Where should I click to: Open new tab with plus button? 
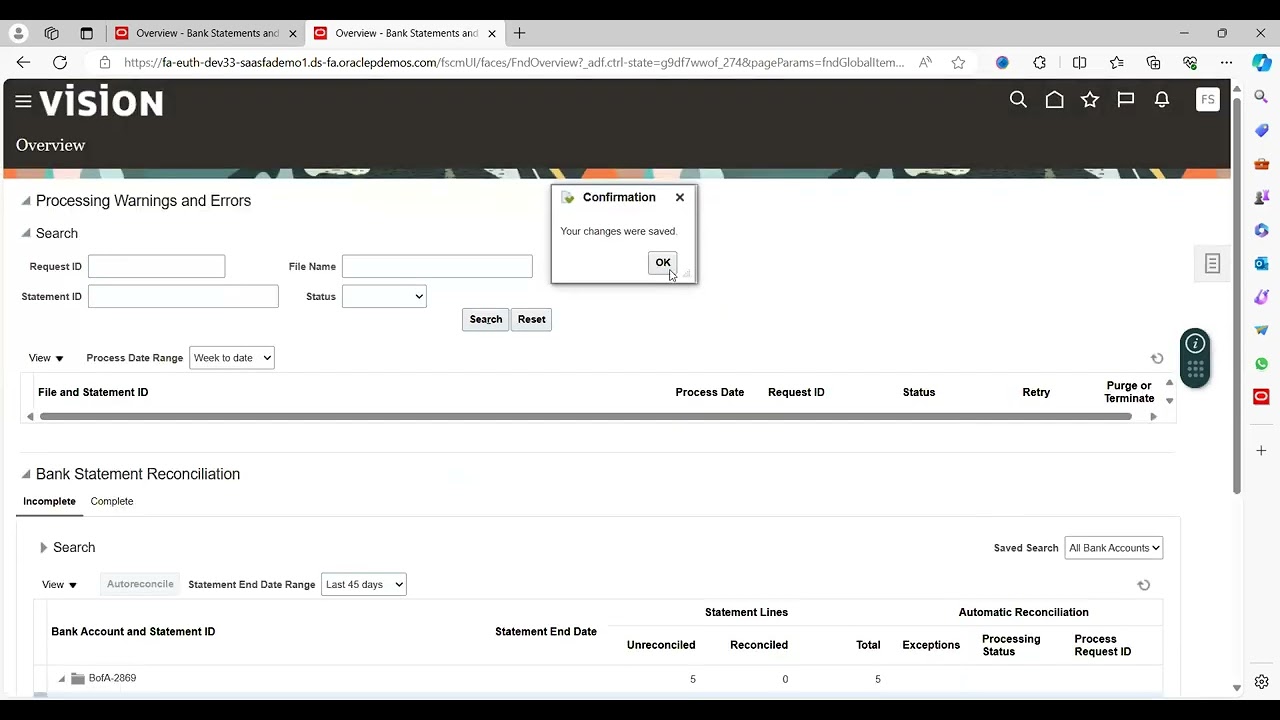(519, 33)
